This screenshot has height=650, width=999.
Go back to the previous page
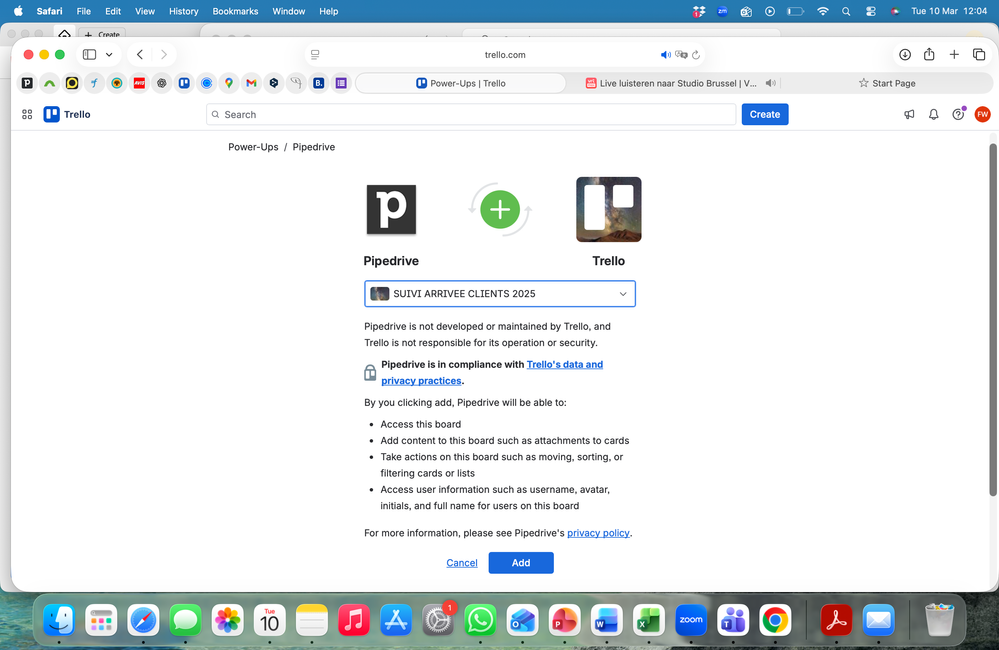140,55
